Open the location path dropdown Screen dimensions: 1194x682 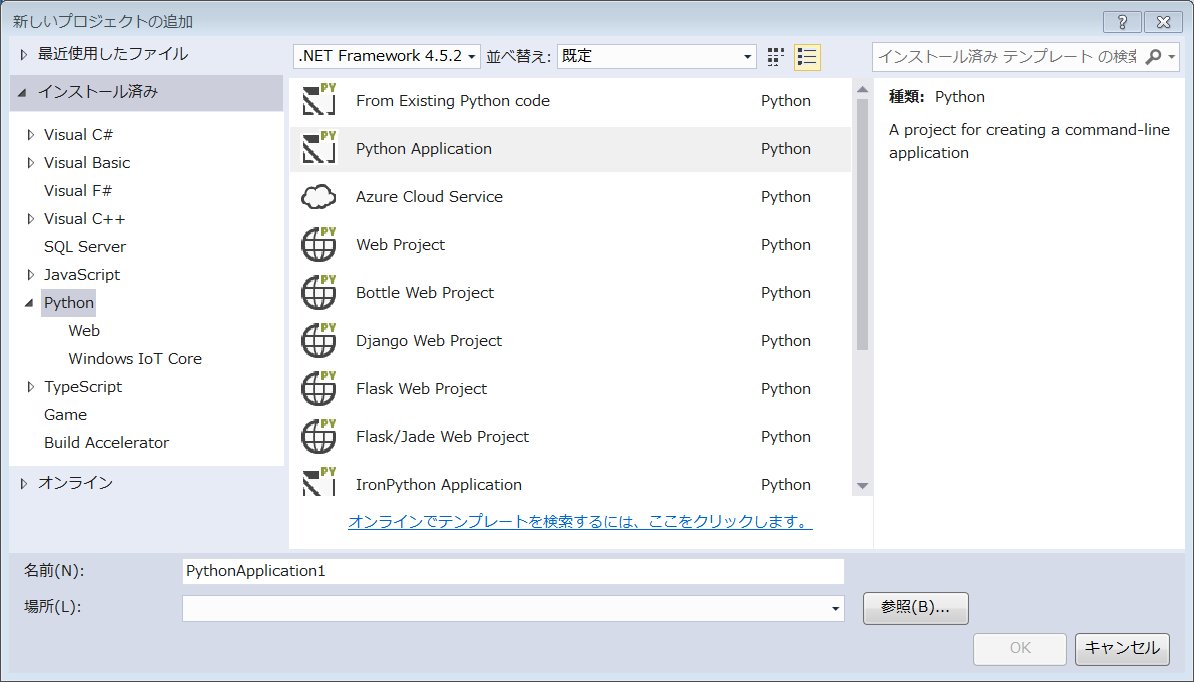pyautogui.click(x=834, y=608)
